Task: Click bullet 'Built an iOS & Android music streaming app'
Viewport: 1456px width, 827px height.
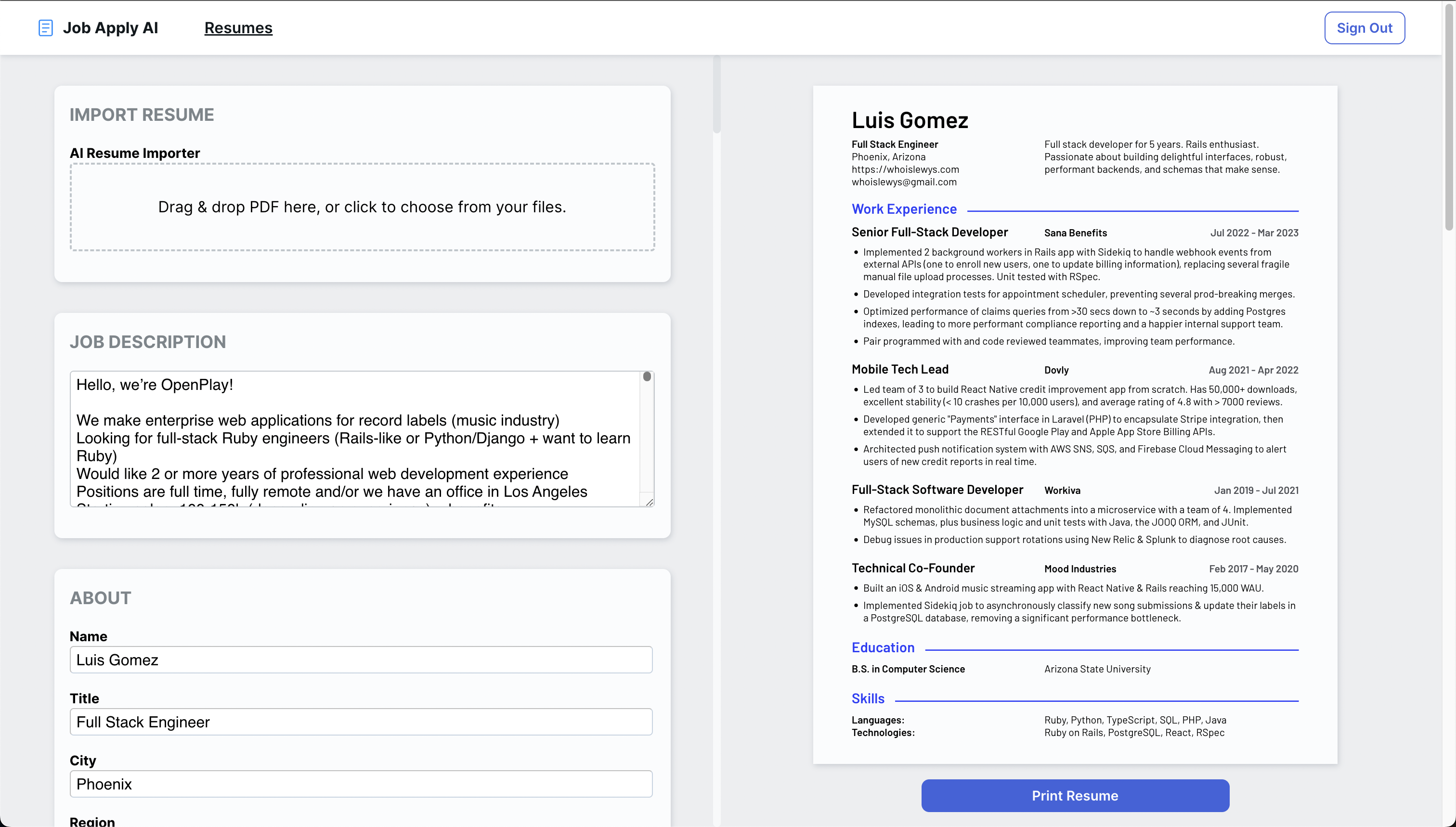Action: [1063, 588]
